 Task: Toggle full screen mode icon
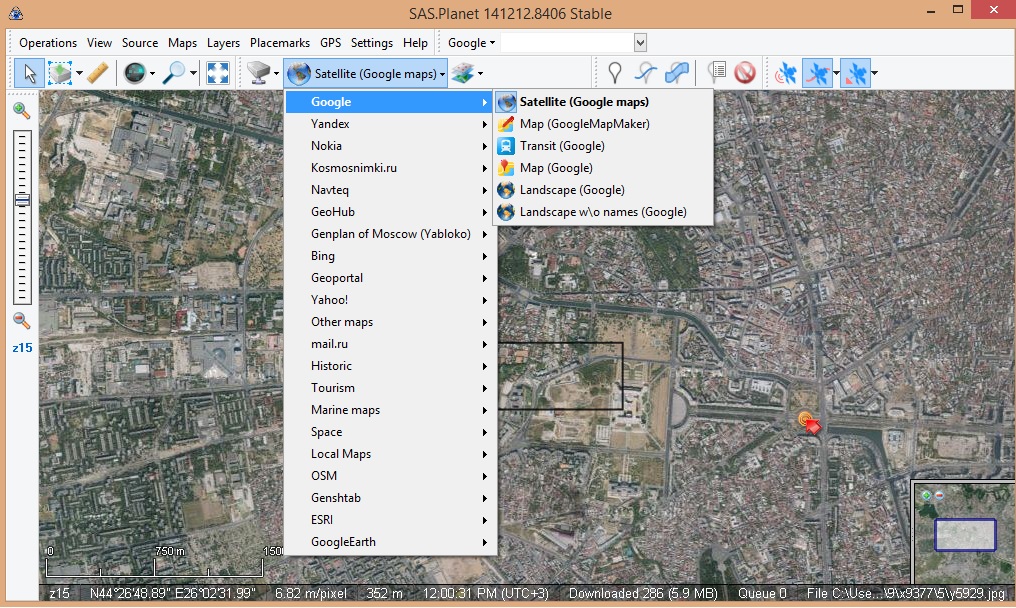(218, 73)
